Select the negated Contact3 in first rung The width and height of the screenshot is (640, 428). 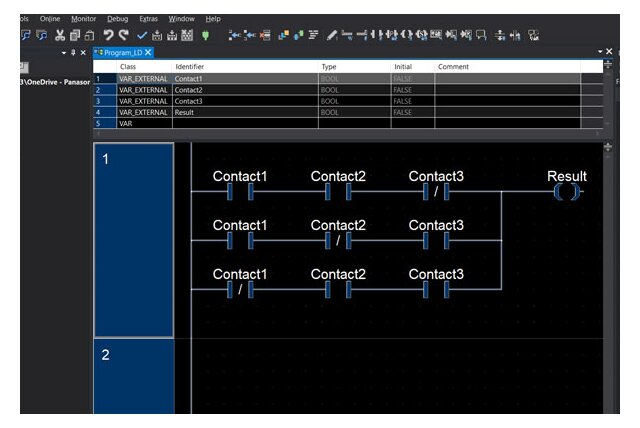pyautogui.click(x=436, y=191)
